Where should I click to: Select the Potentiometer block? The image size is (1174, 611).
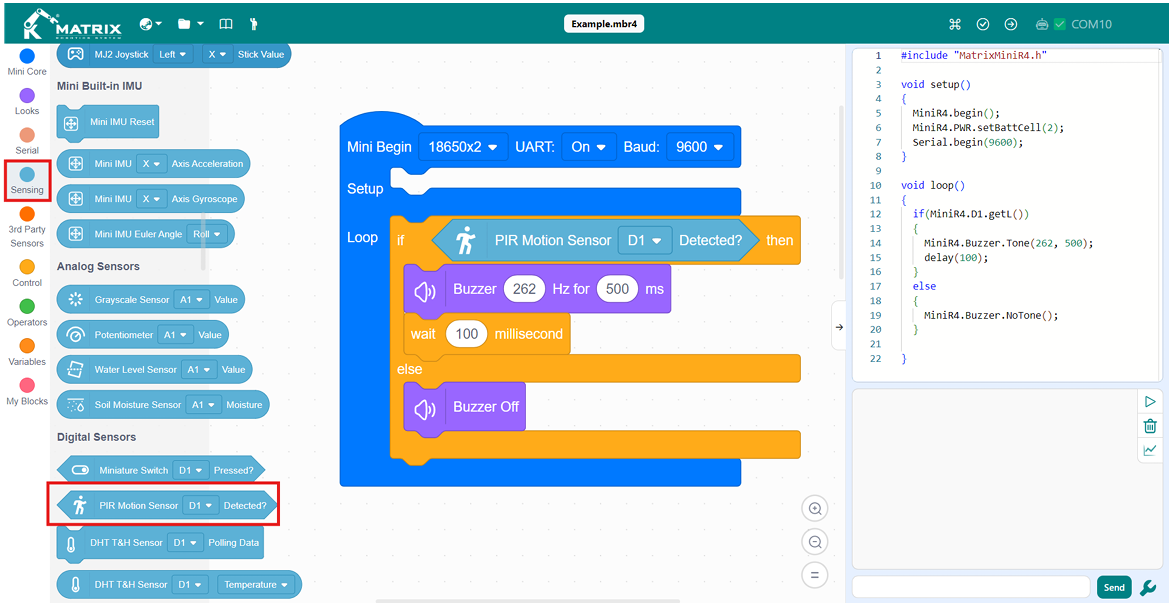(142, 335)
